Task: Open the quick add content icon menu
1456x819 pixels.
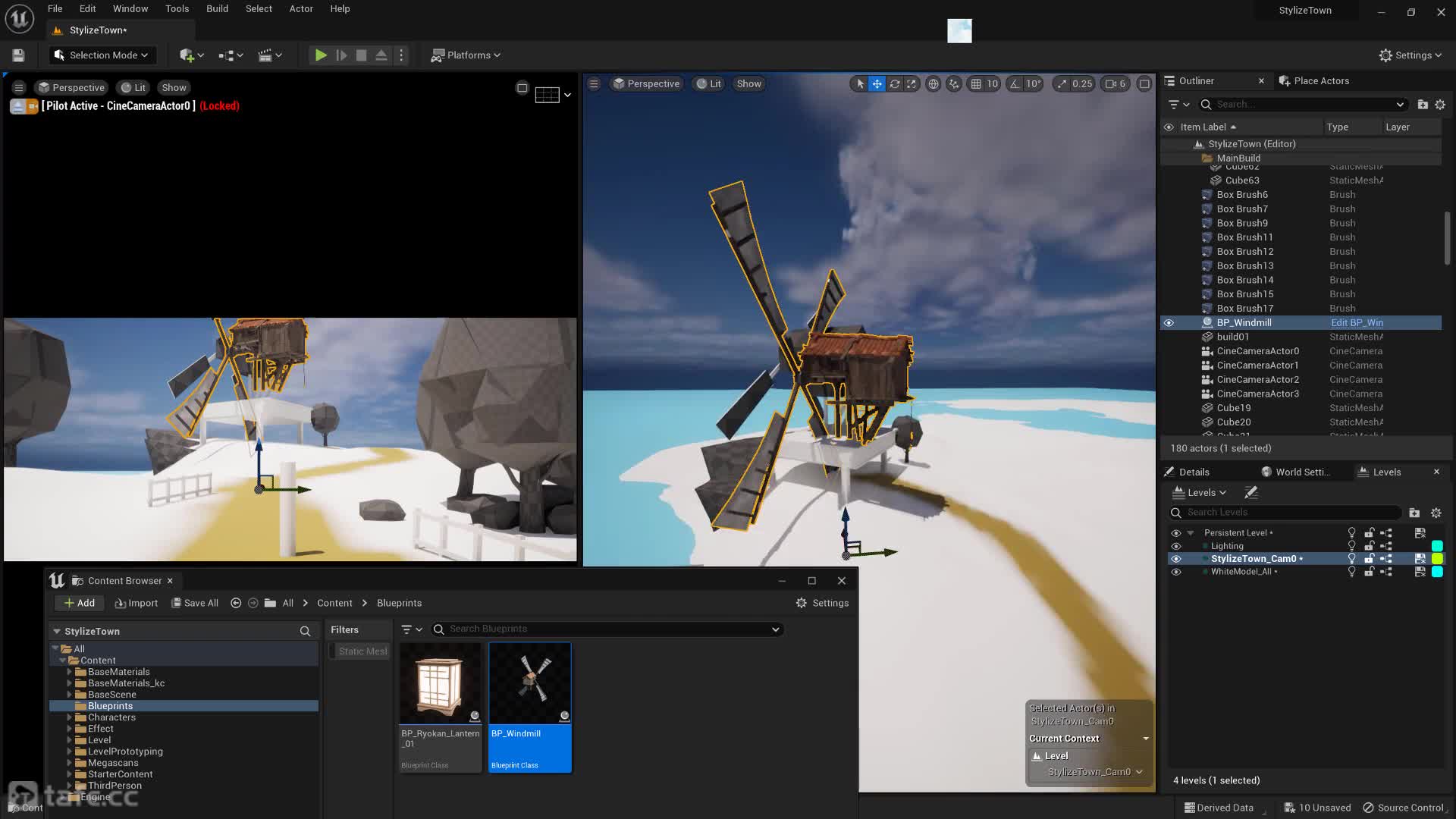Action: (x=191, y=55)
